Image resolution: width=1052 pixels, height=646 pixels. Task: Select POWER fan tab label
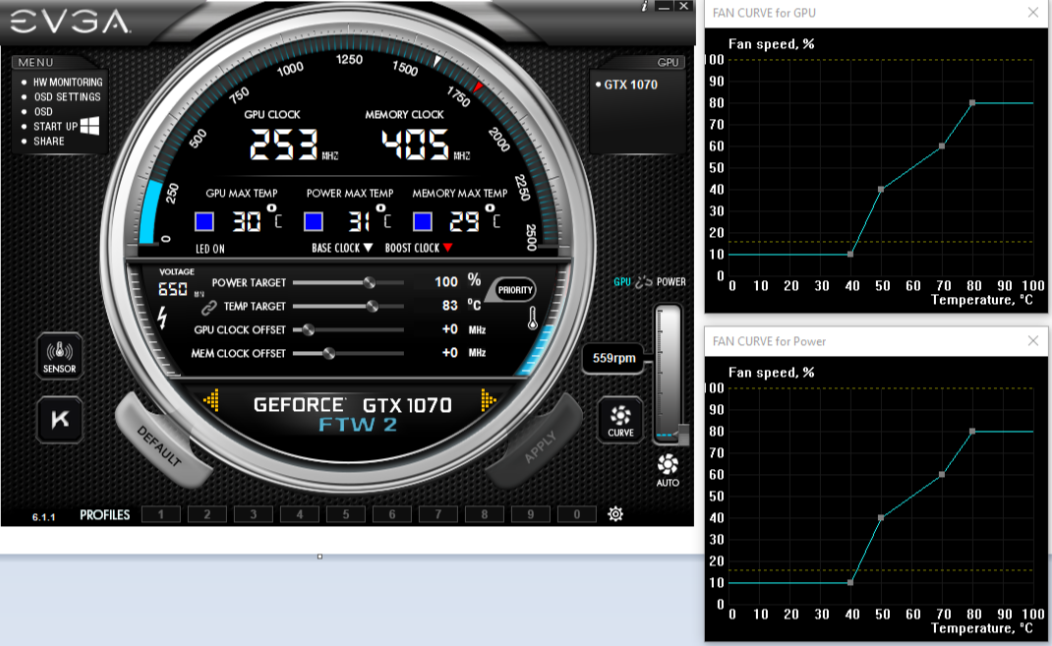click(x=671, y=282)
